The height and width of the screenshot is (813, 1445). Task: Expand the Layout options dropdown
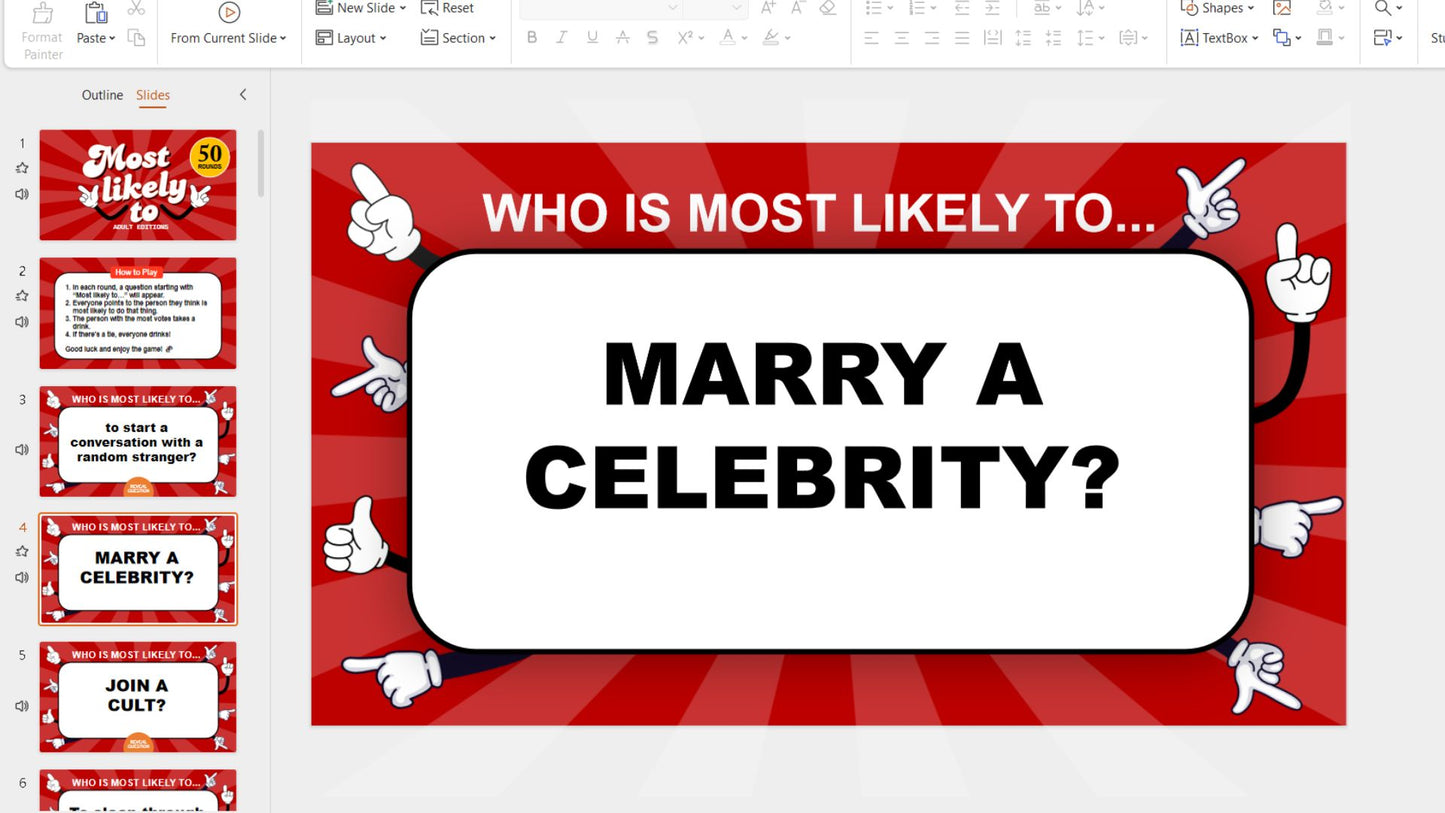pyautogui.click(x=350, y=38)
